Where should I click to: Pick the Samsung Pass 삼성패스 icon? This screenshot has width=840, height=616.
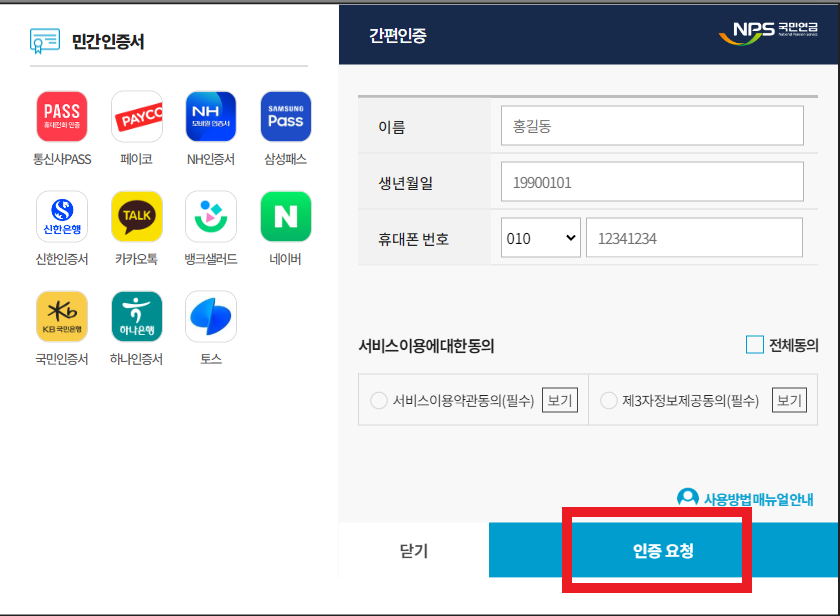tap(286, 116)
